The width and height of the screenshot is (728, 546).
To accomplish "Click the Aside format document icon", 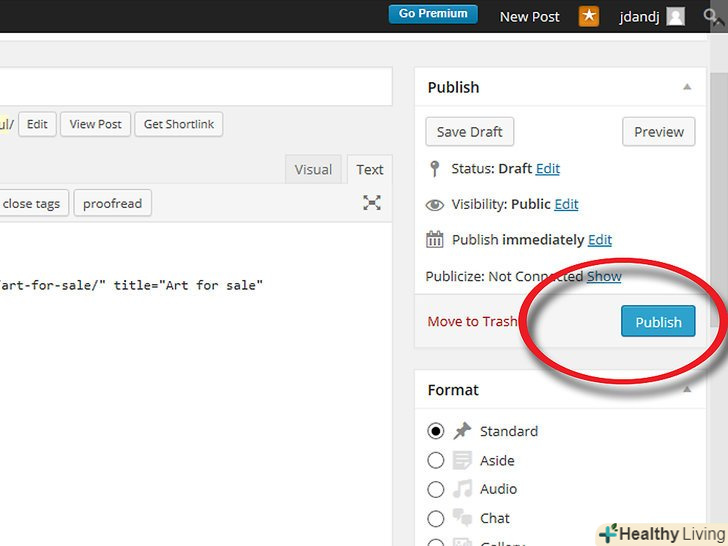I will [x=462, y=460].
